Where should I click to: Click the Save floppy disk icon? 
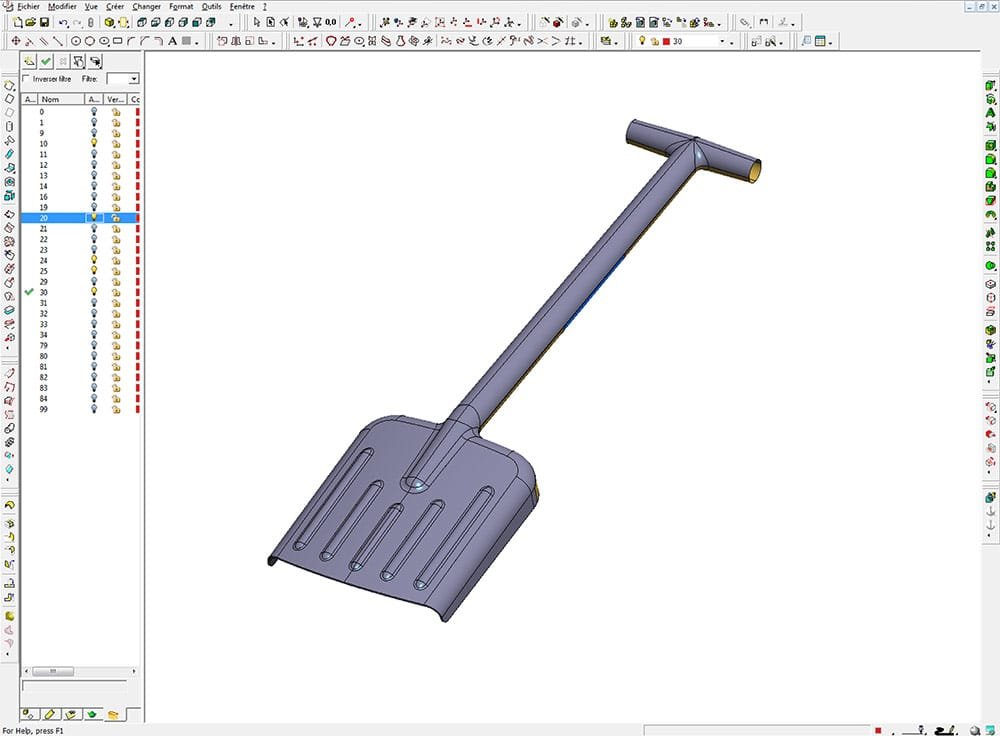point(43,22)
